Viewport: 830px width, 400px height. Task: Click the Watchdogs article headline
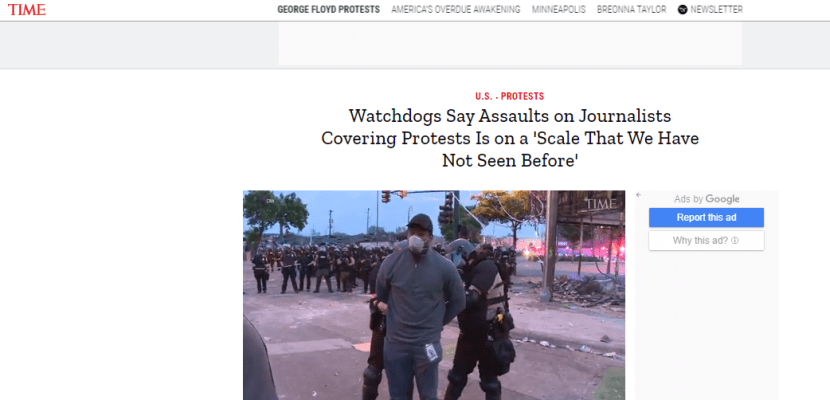[510, 138]
